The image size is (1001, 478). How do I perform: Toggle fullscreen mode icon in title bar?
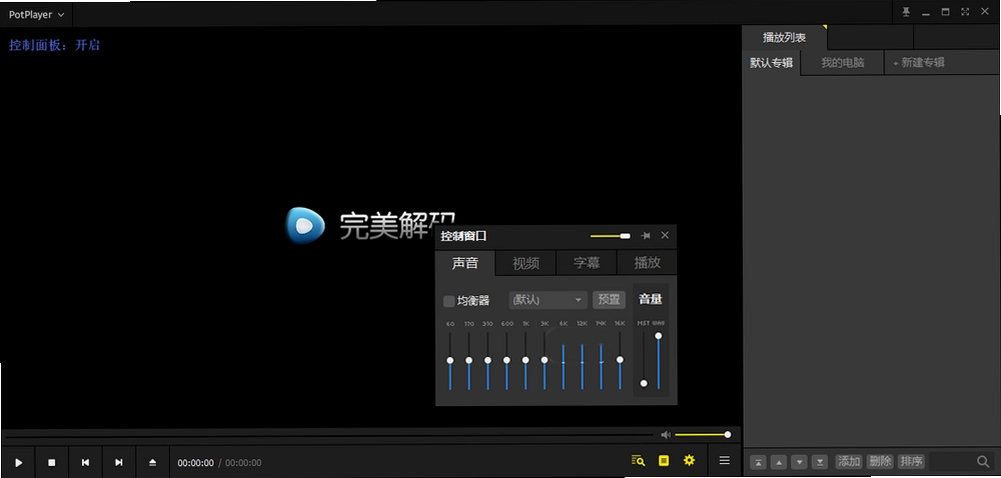tap(965, 12)
